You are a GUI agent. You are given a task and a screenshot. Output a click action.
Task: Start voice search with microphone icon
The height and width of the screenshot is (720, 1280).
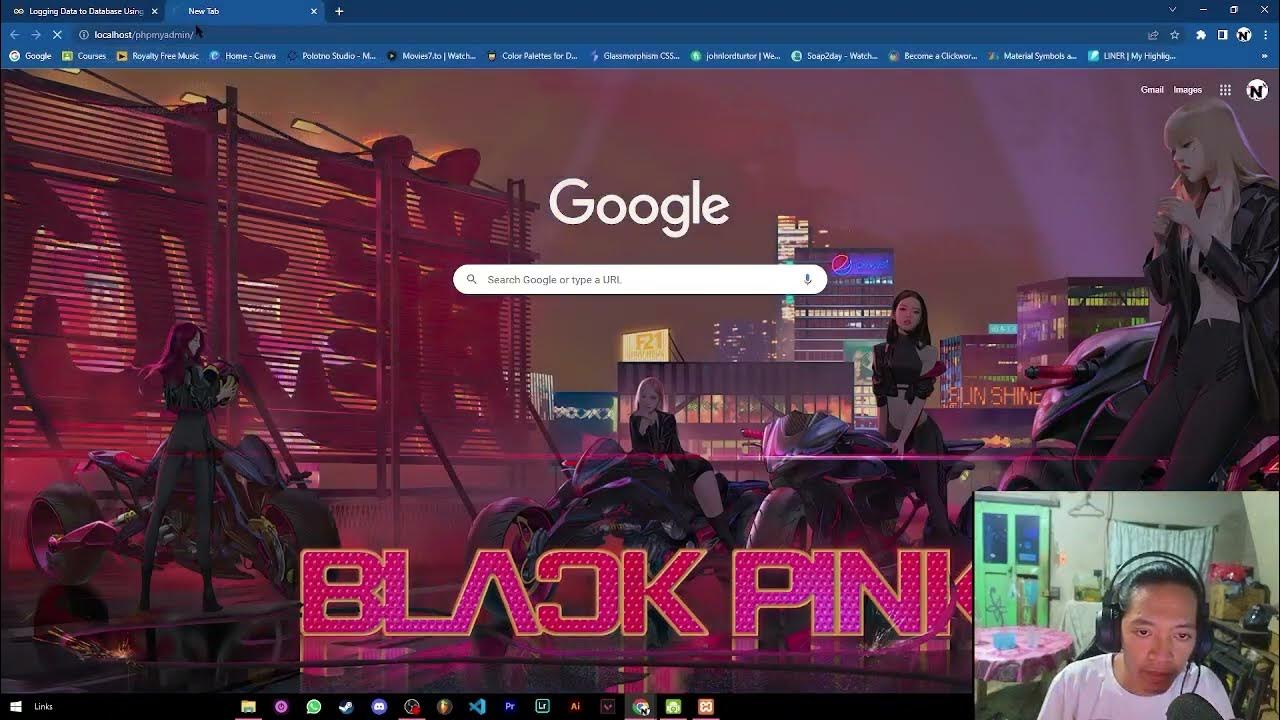(807, 280)
